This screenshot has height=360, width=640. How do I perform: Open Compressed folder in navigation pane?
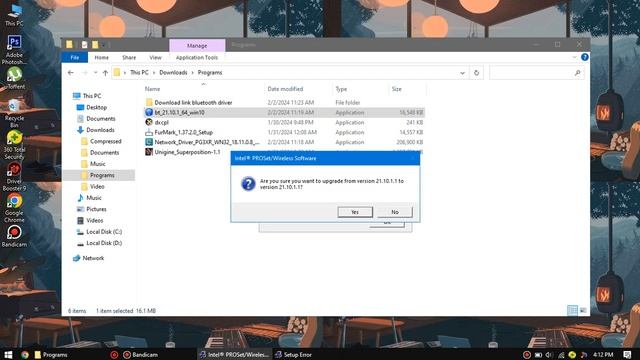tap(105, 141)
